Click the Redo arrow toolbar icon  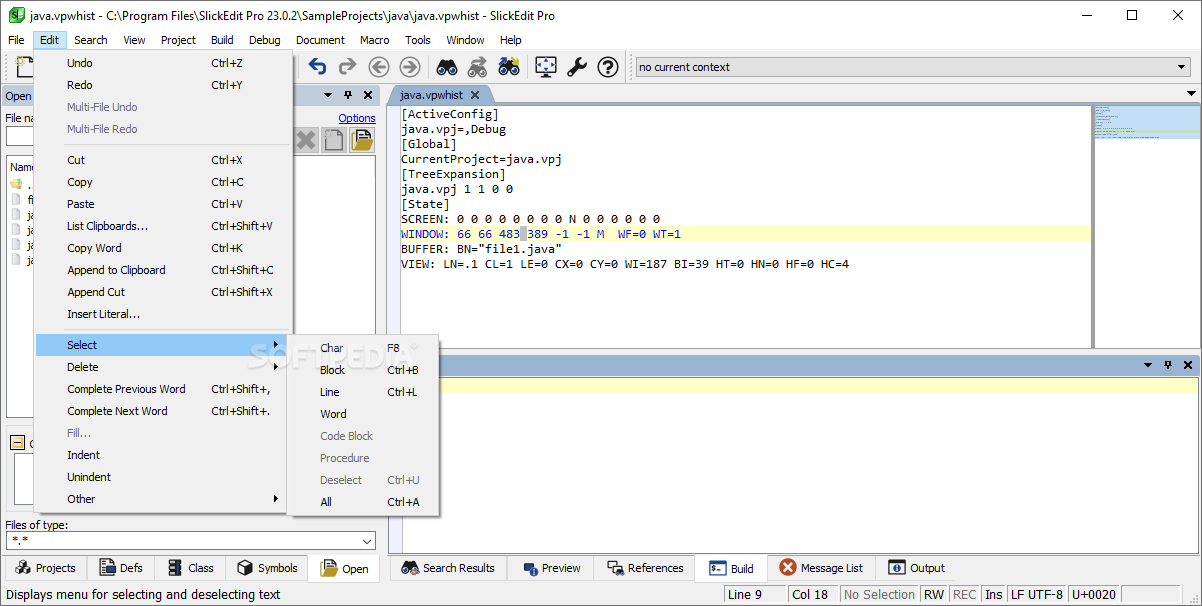[347, 67]
